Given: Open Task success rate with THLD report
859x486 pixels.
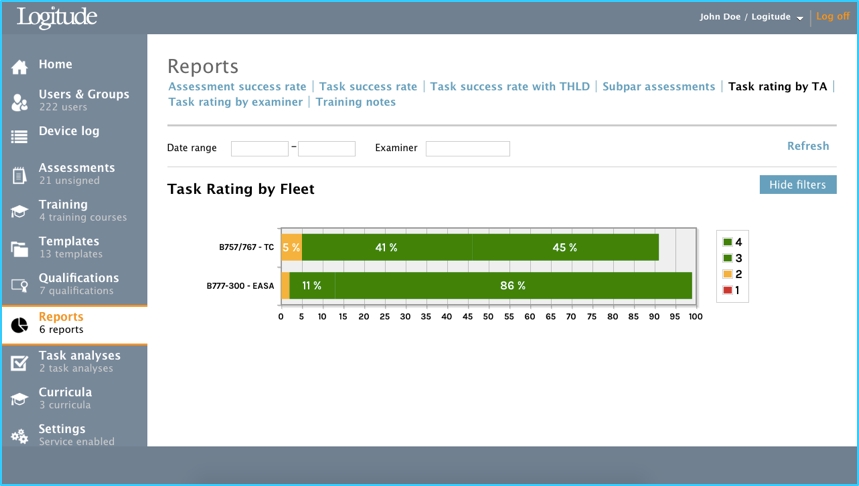Looking at the screenshot, I should point(510,87).
